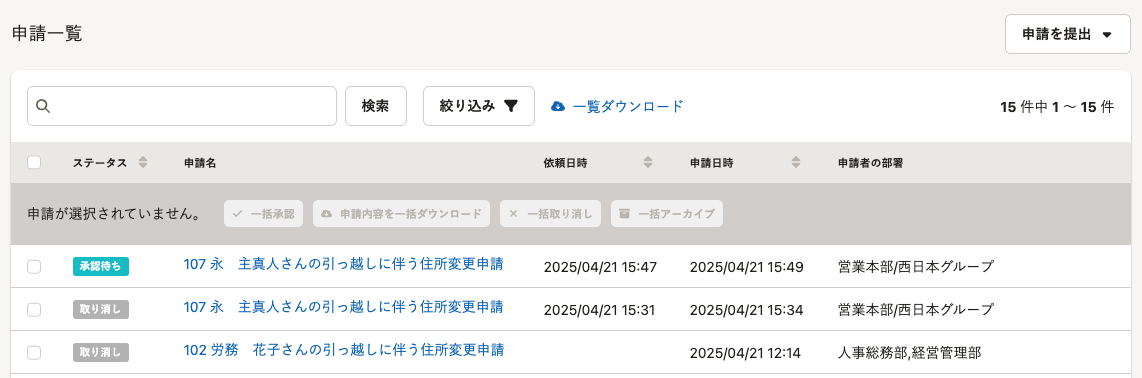Check the 102 労務 花子 row checkbox
The image size is (1142, 378).
[34, 353]
